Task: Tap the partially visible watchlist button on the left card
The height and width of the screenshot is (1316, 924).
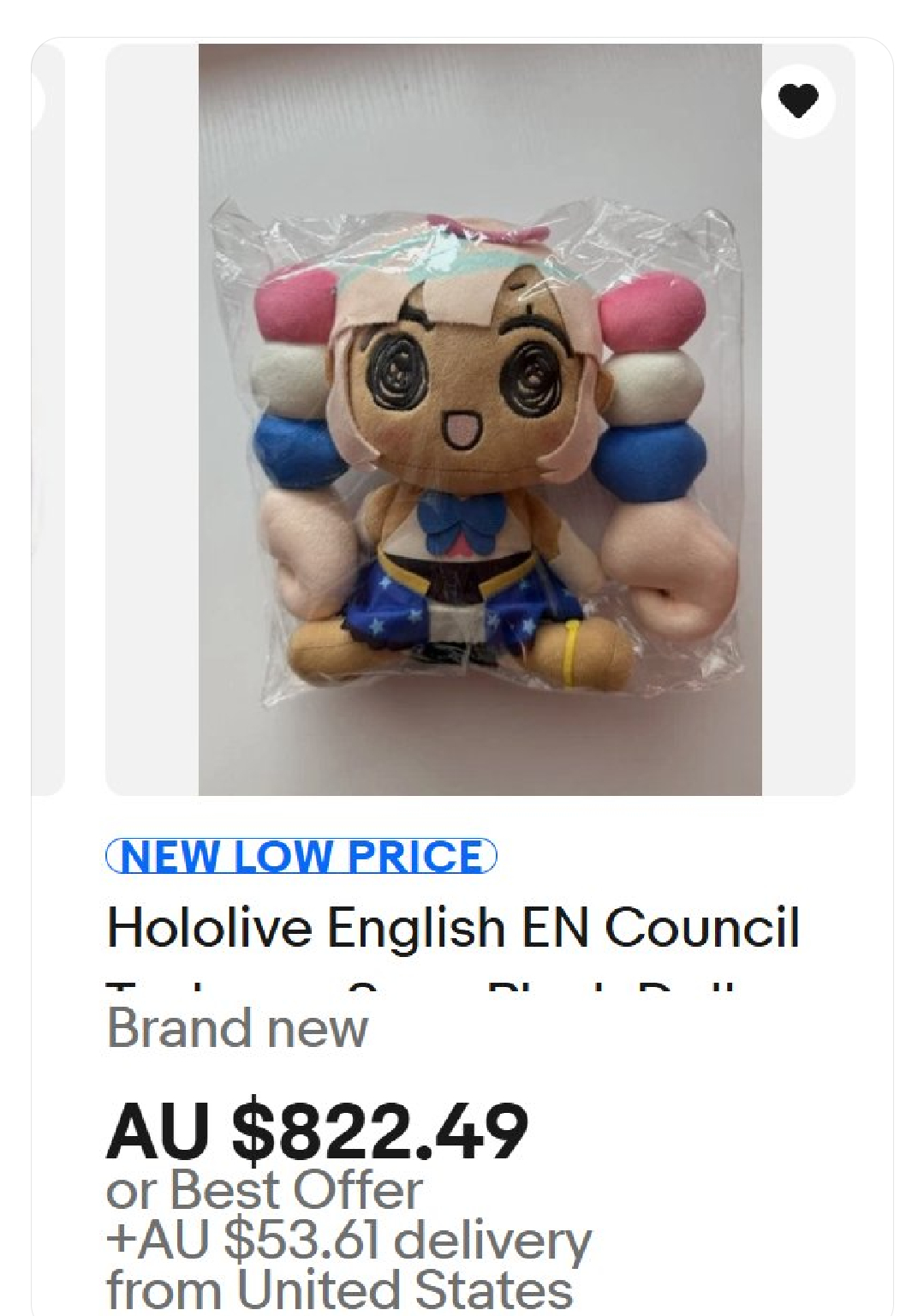Action: [37, 100]
